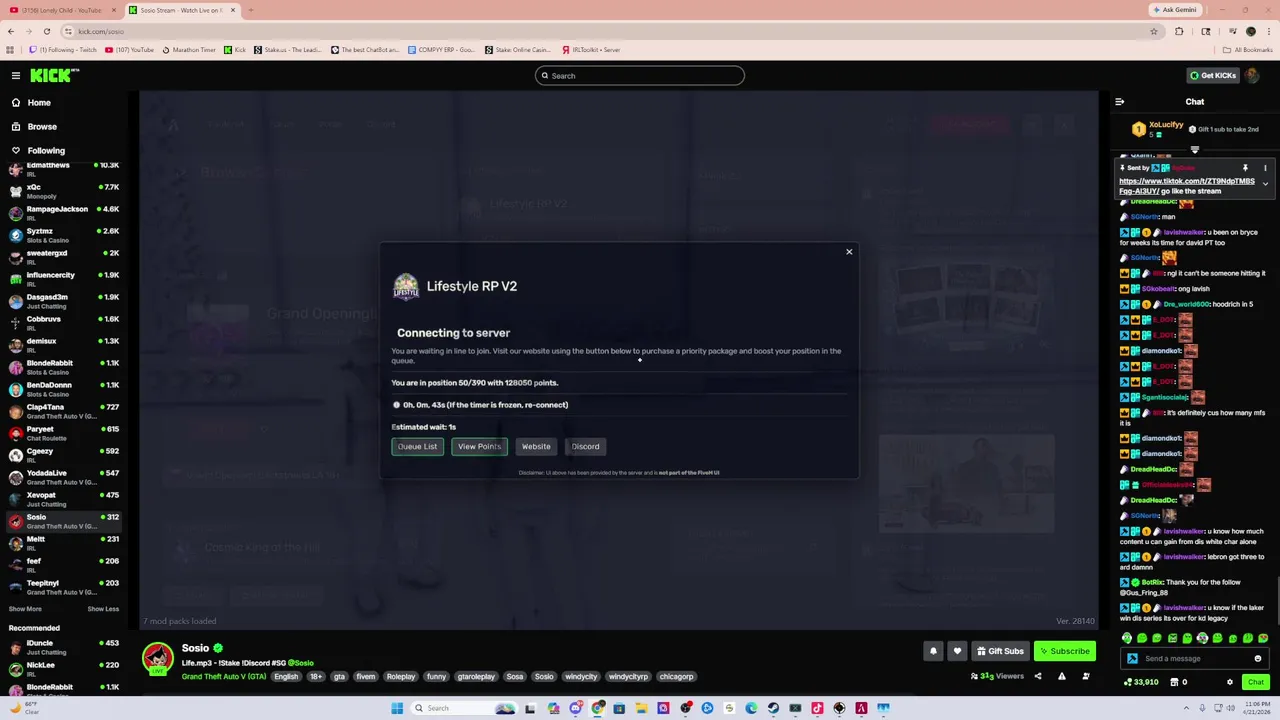The image size is (1280, 720).
Task: Click the 33,910 channel points balance
Action: (1141, 682)
